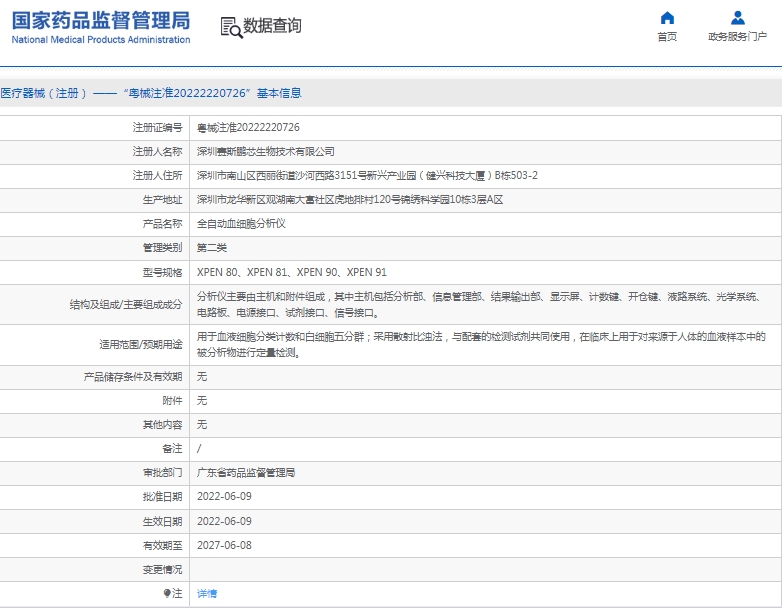Select product name 全自动血细胞分析仪
The image size is (782, 613).
(x=241, y=224)
